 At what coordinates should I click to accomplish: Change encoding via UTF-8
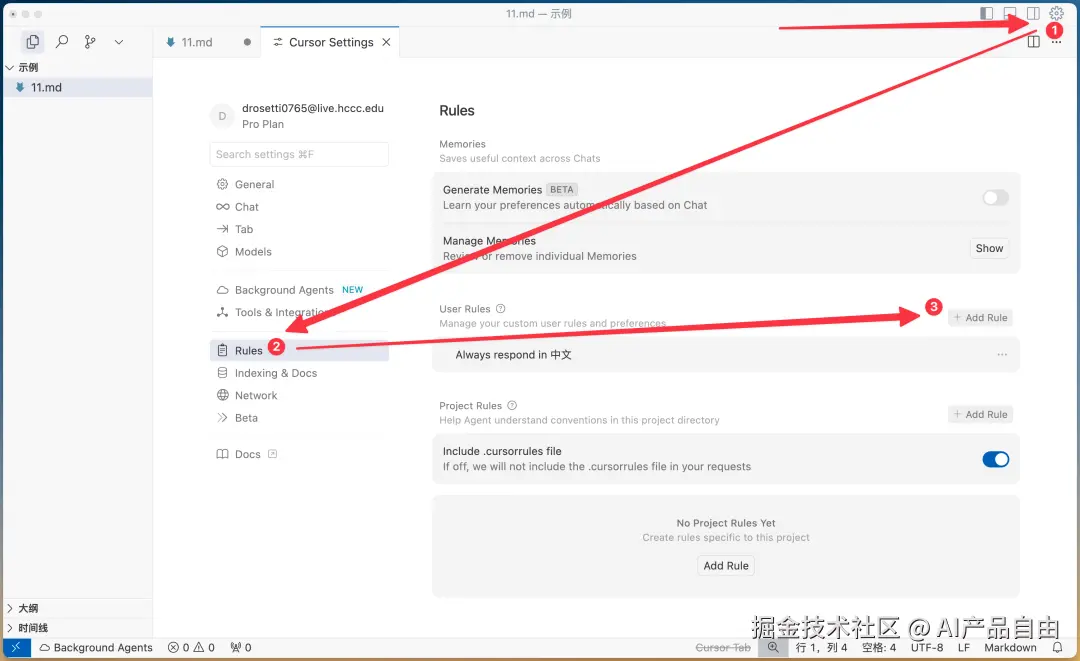coord(926,648)
